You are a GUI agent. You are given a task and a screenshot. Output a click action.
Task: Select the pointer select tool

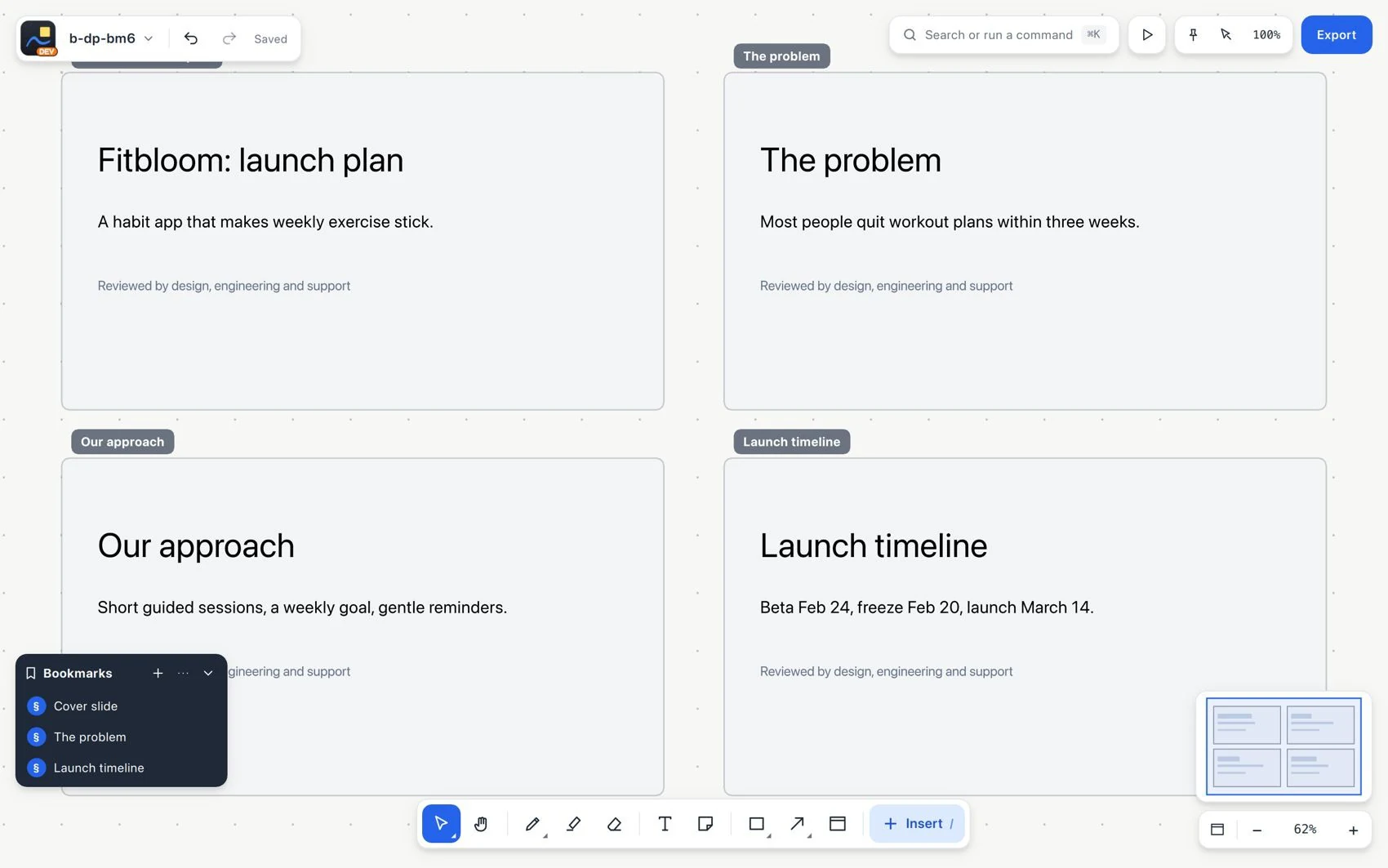click(441, 823)
